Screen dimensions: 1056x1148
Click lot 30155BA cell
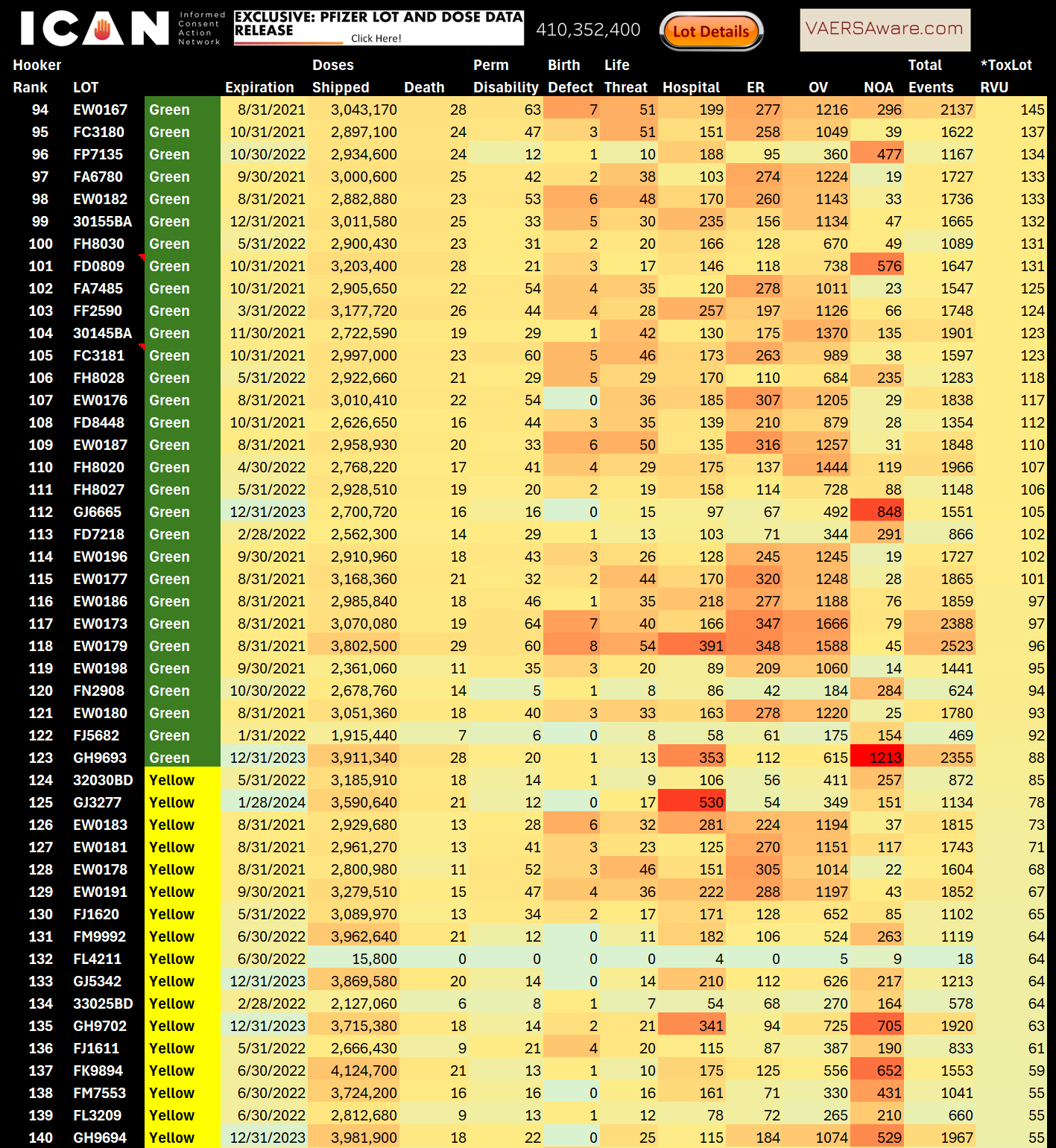click(102, 221)
